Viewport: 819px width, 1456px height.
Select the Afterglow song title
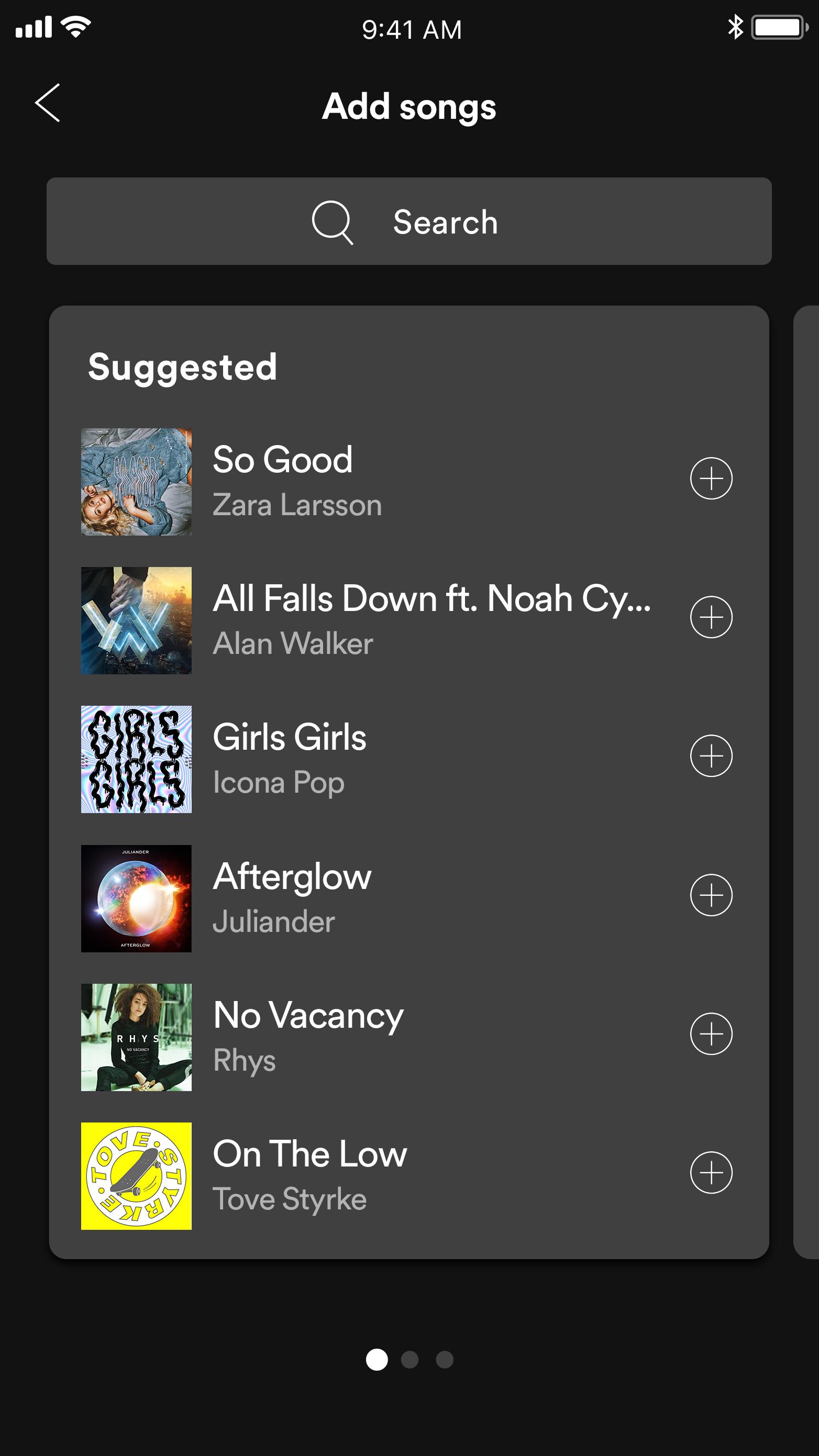292,876
